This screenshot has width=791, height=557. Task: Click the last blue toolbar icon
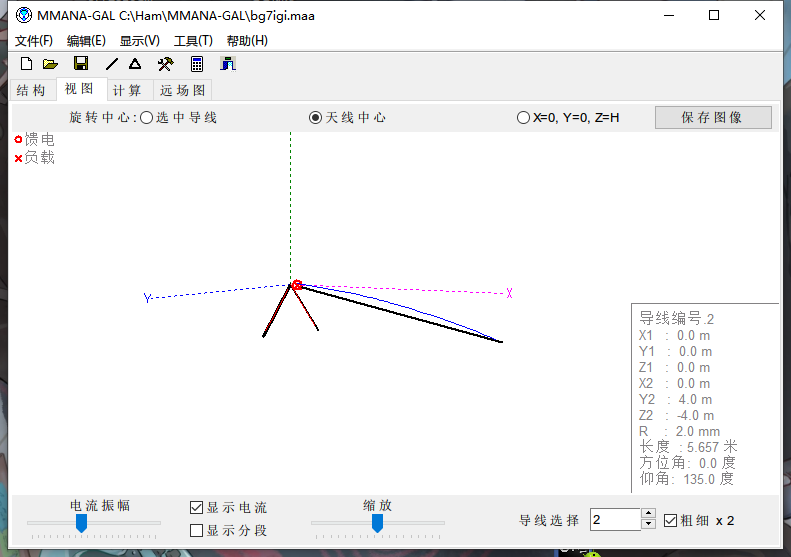228,64
